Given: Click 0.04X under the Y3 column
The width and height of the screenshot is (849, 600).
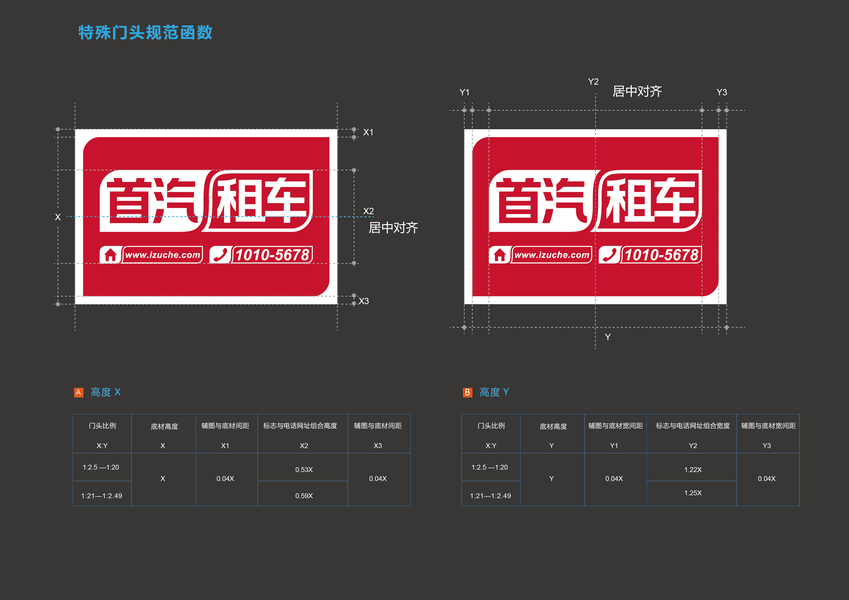Looking at the screenshot, I should pos(767,479).
